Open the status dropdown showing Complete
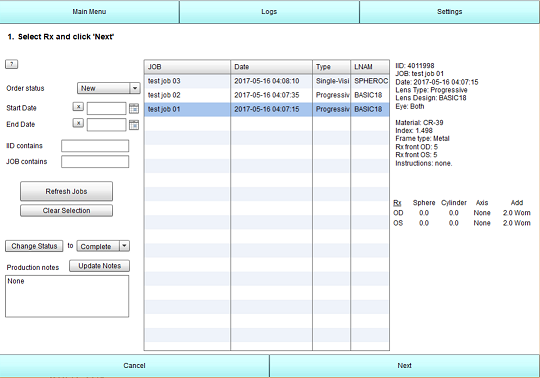The height and width of the screenshot is (378, 540). [103, 246]
